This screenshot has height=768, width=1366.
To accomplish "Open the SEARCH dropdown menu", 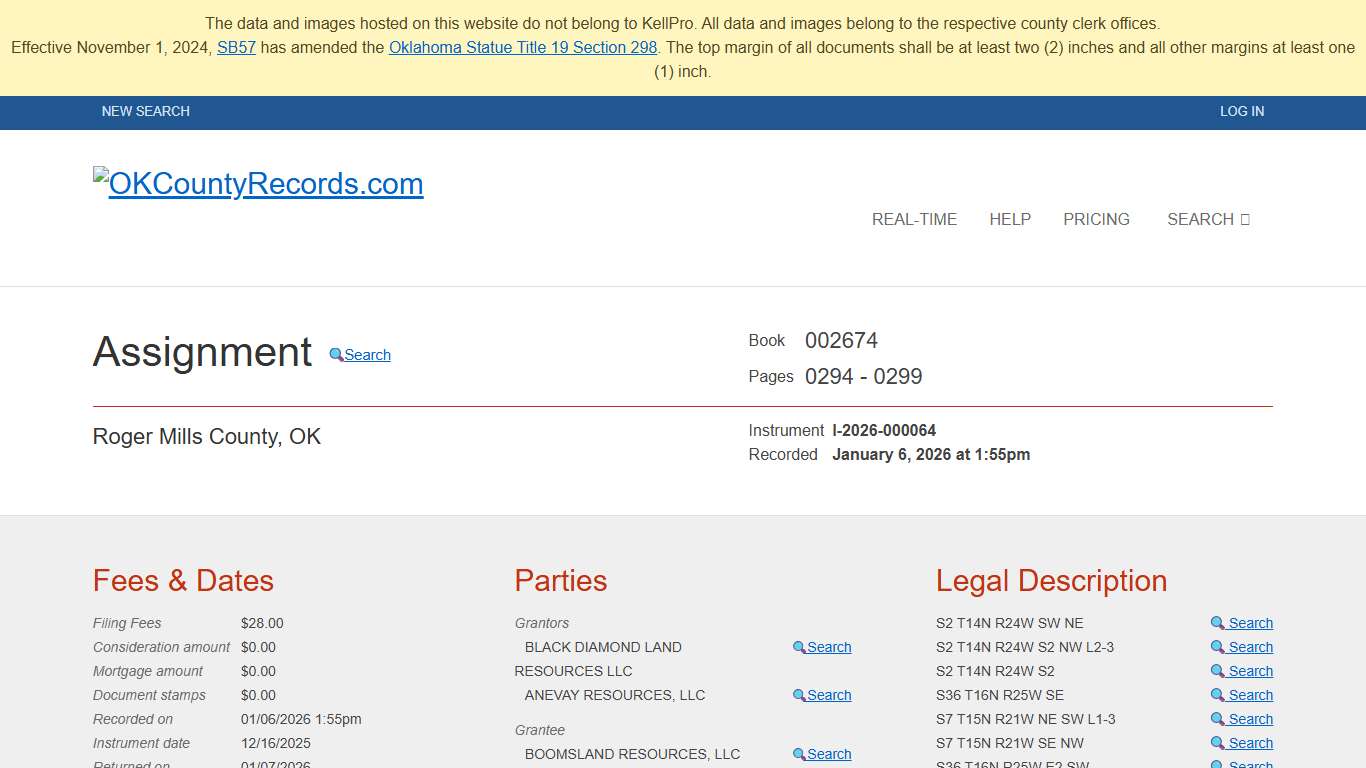I will [x=1208, y=219].
